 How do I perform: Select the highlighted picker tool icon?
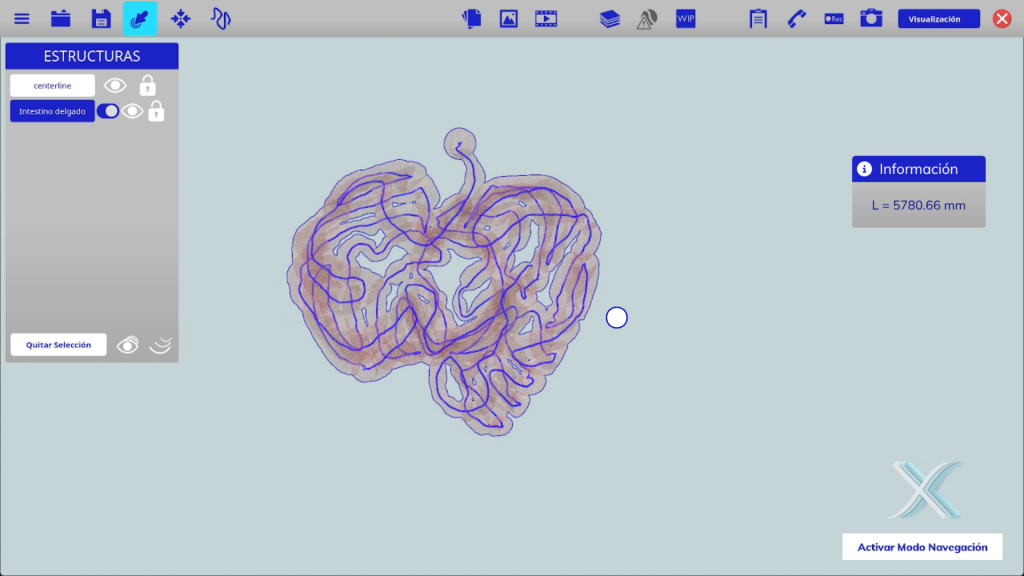(140, 18)
